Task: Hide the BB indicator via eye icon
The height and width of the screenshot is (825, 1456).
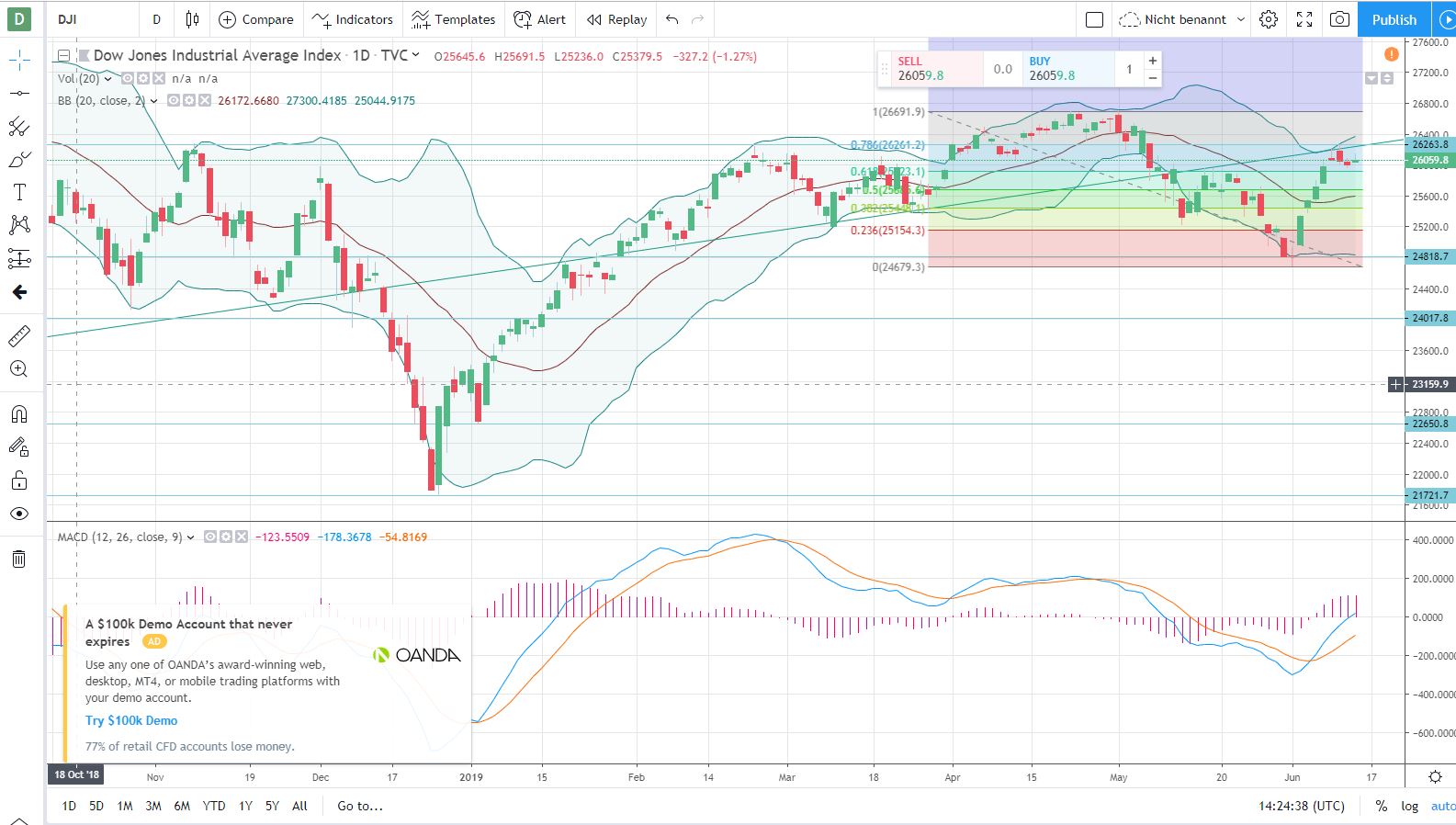Action: (x=174, y=101)
